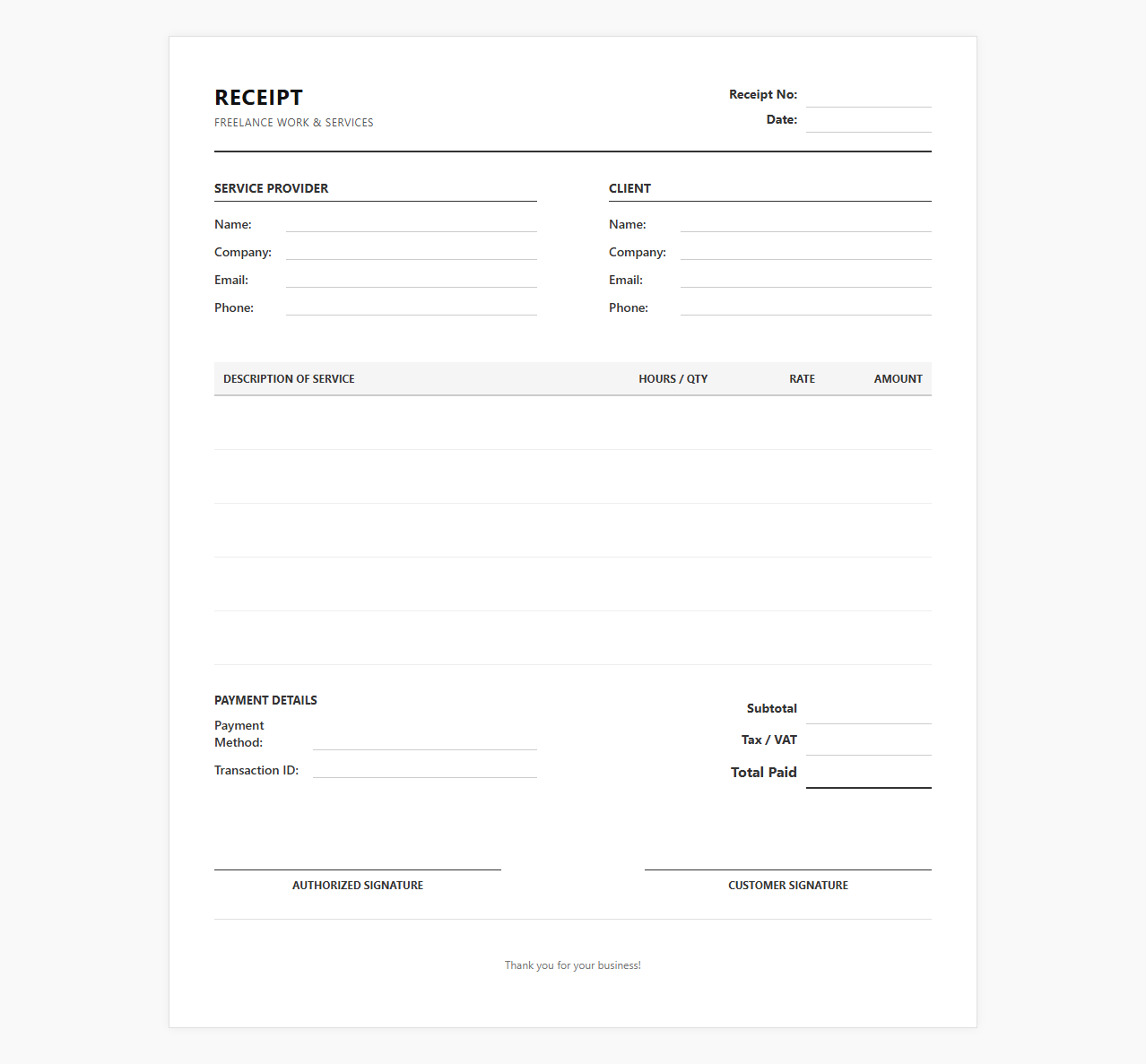The image size is (1146, 1064).
Task: Click the SERVICE PROVIDER section heading
Action: coord(271,188)
